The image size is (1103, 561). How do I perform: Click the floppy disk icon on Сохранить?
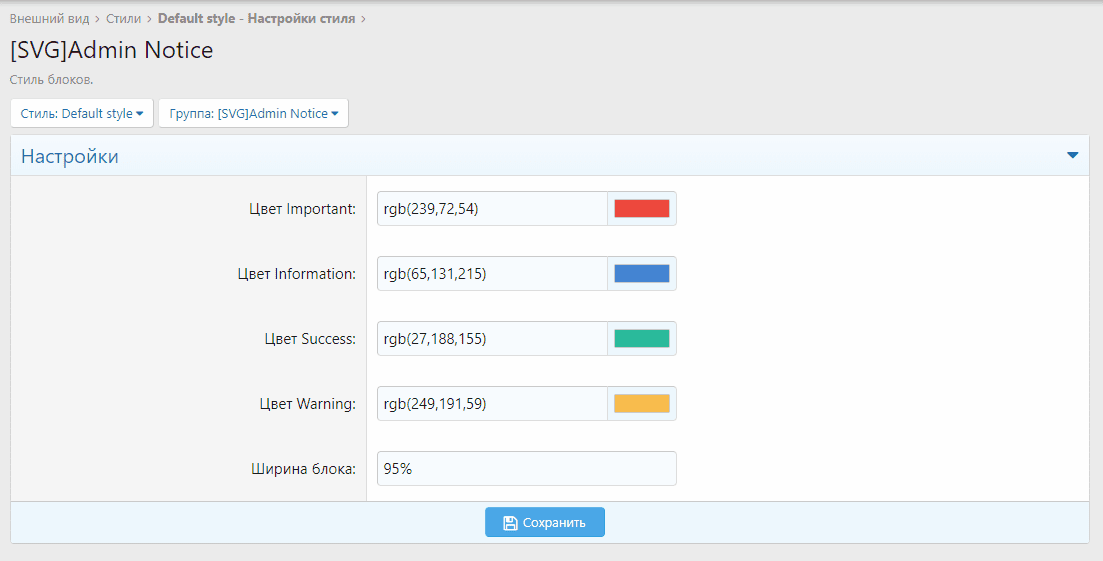(510, 523)
